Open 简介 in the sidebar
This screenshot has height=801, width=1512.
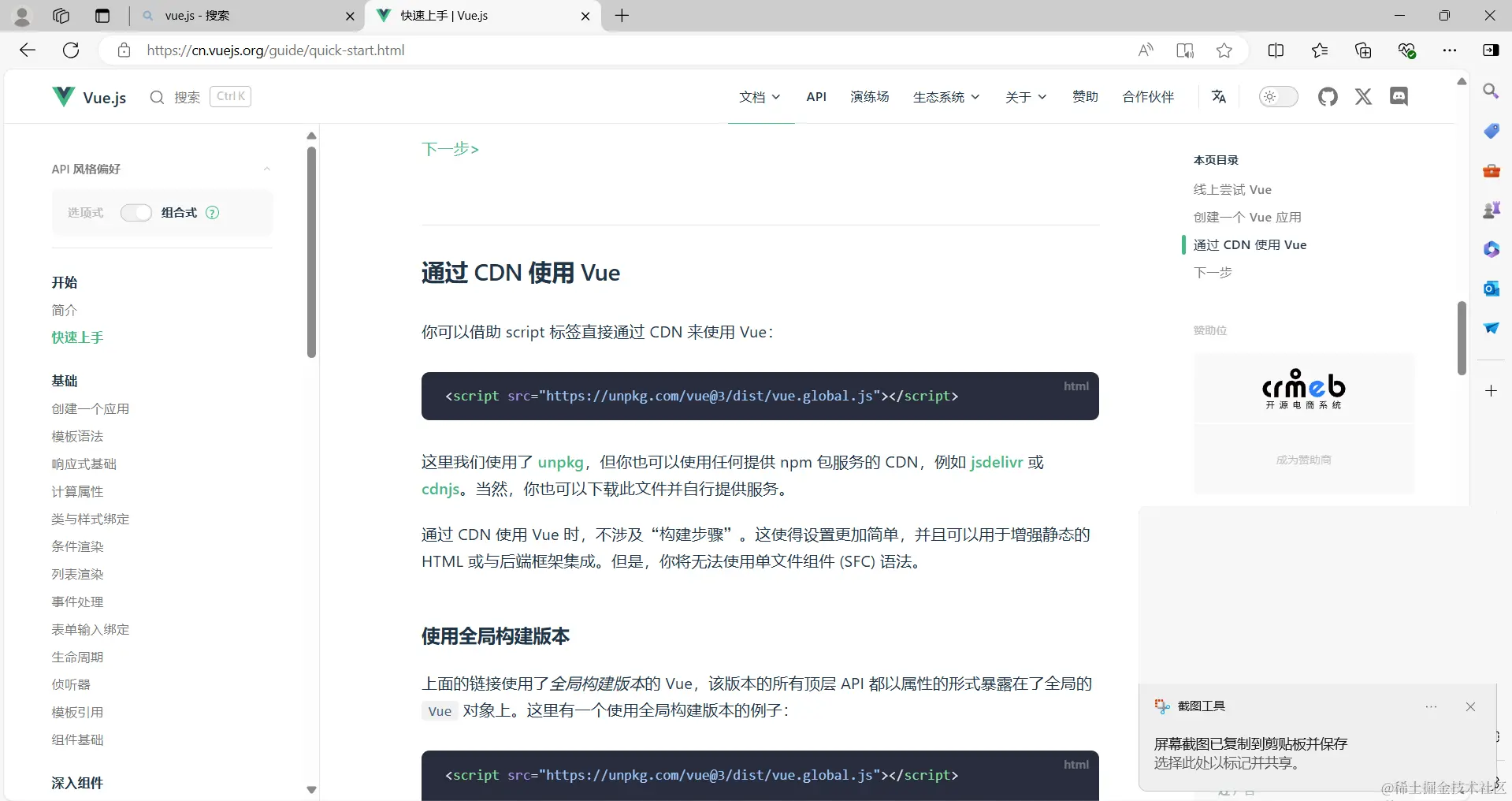click(65, 311)
